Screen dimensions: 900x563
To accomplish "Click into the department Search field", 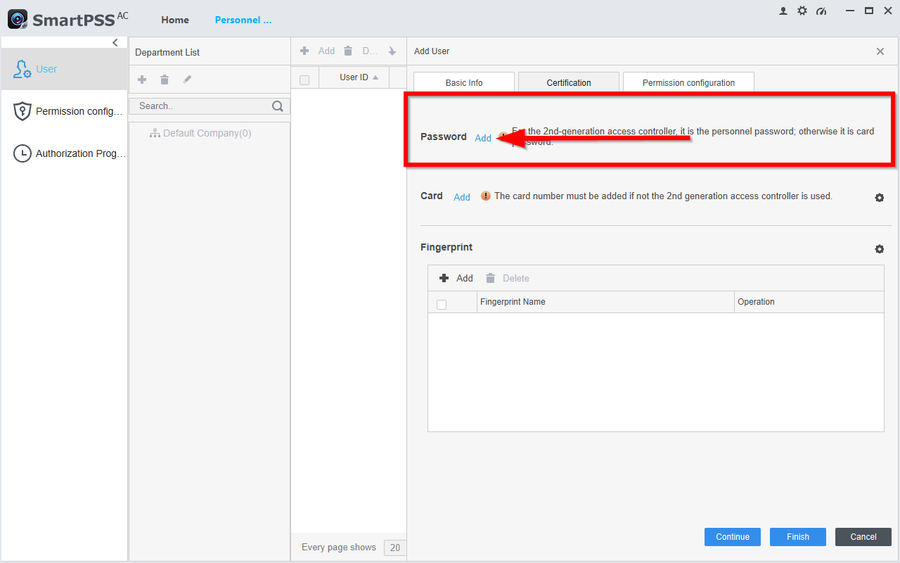I will coord(200,106).
